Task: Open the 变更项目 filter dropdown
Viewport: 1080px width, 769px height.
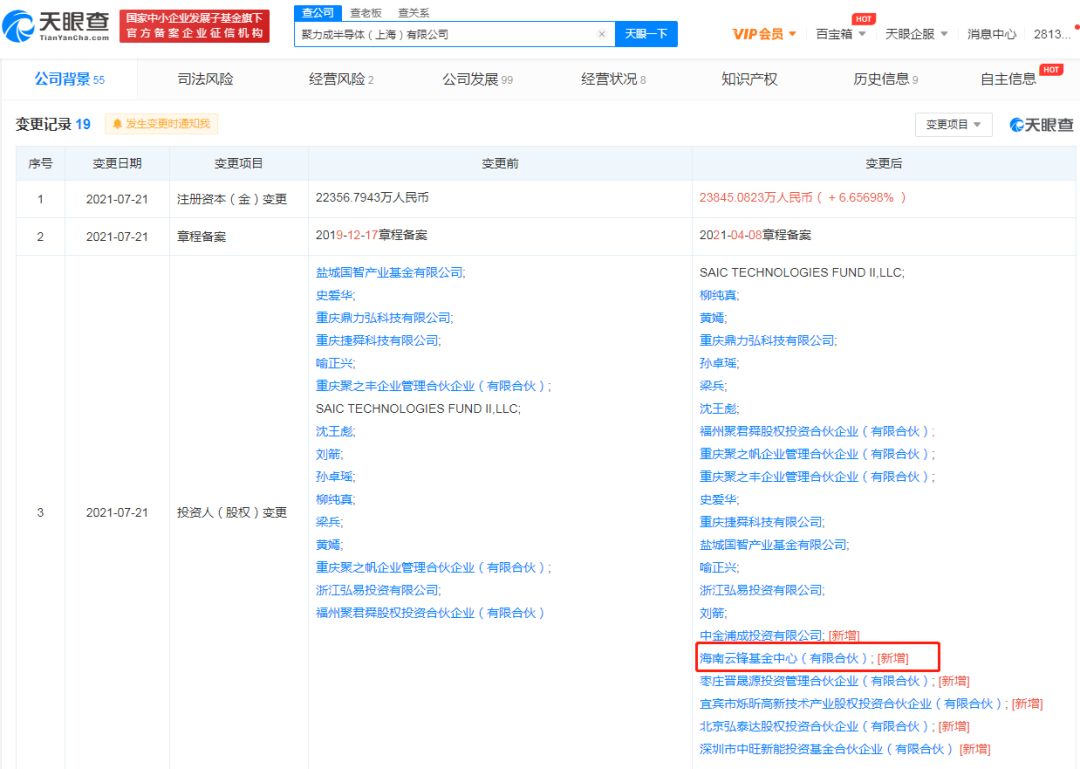Action: point(952,124)
